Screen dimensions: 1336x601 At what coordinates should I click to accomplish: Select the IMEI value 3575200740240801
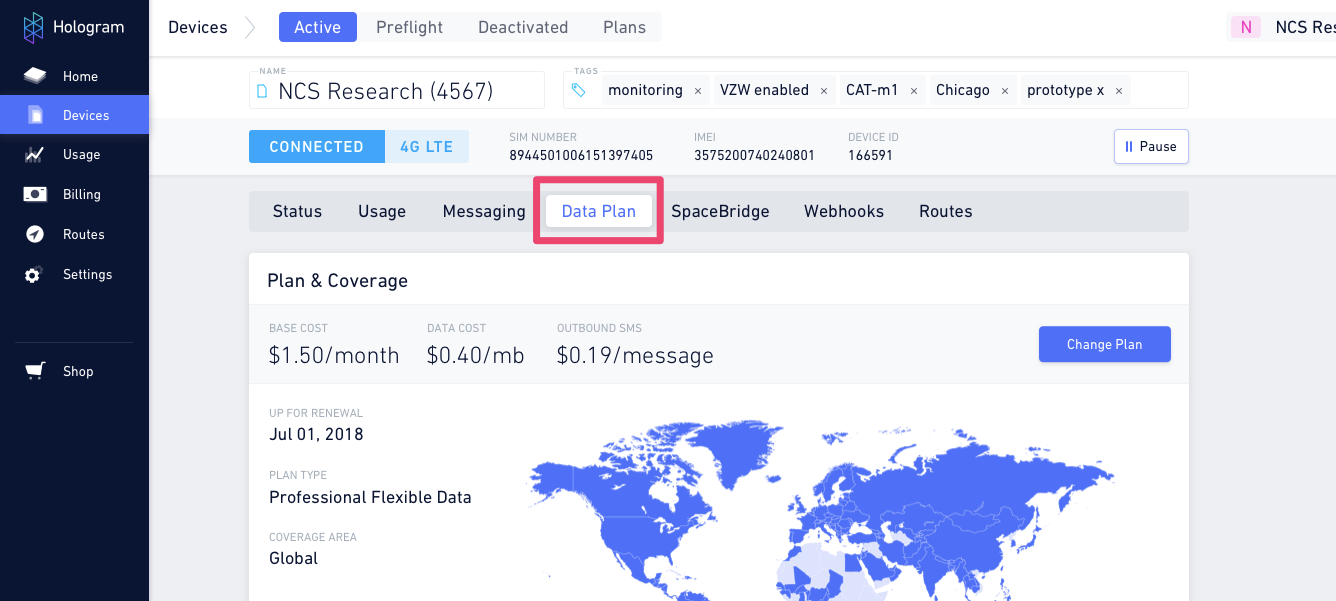tap(754, 155)
